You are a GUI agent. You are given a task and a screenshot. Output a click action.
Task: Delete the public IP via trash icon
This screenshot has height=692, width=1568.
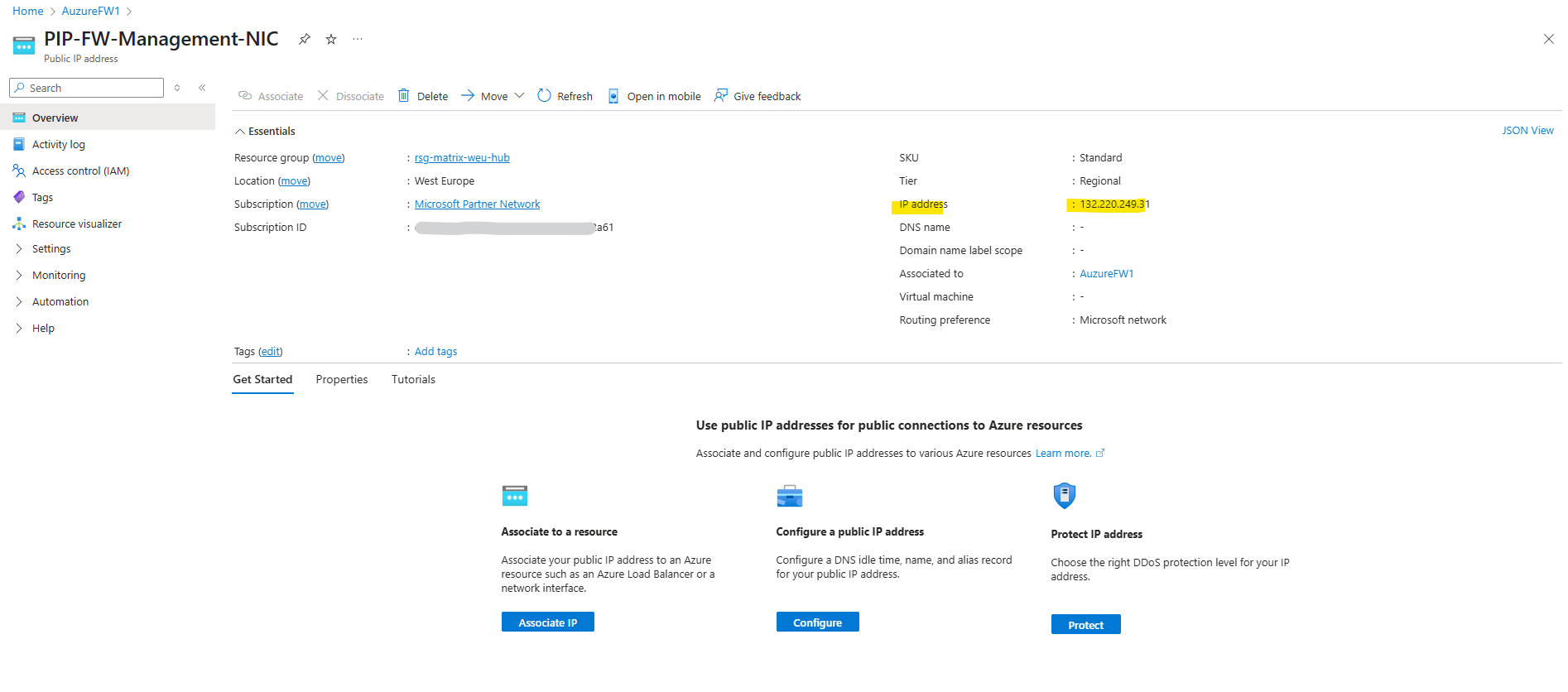[404, 96]
